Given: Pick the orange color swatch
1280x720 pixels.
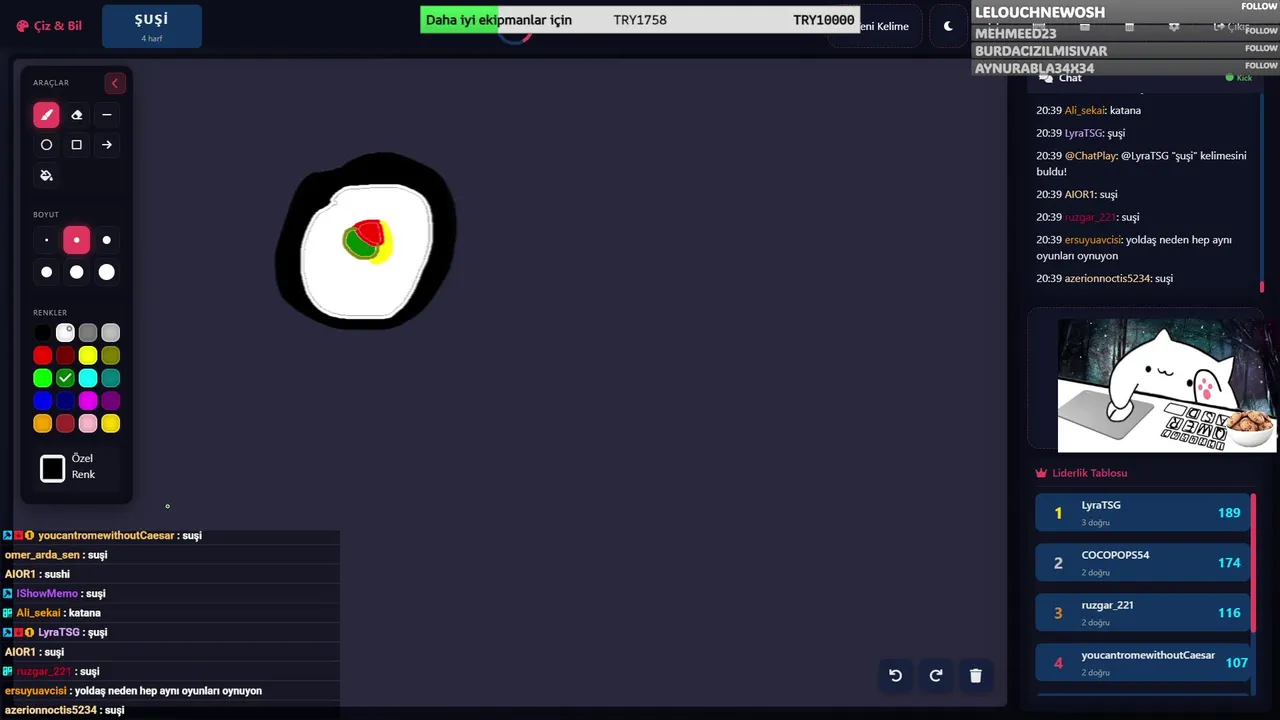Looking at the screenshot, I should [x=42, y=424].
